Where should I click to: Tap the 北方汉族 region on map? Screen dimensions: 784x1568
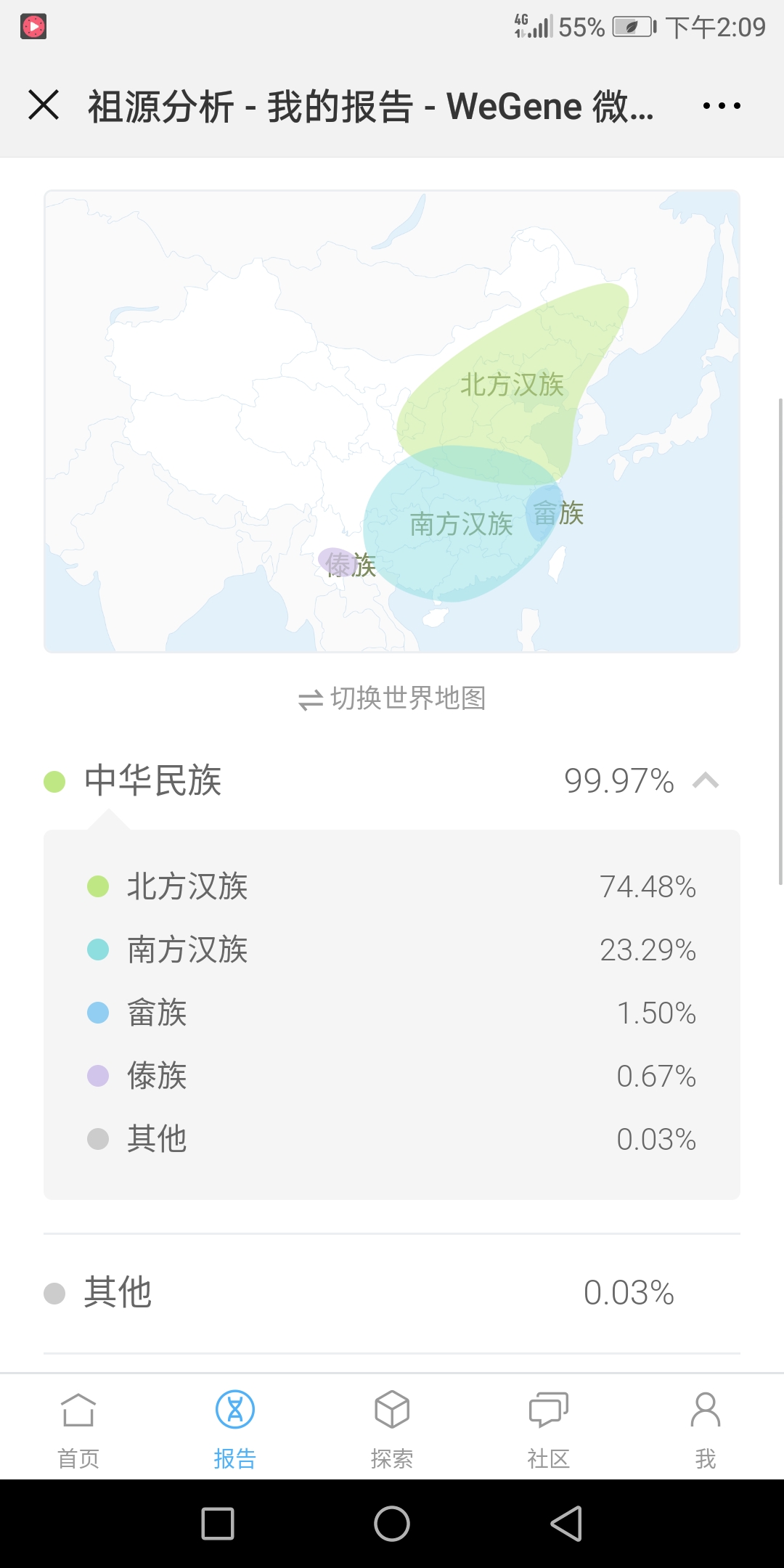pos(513,384)
